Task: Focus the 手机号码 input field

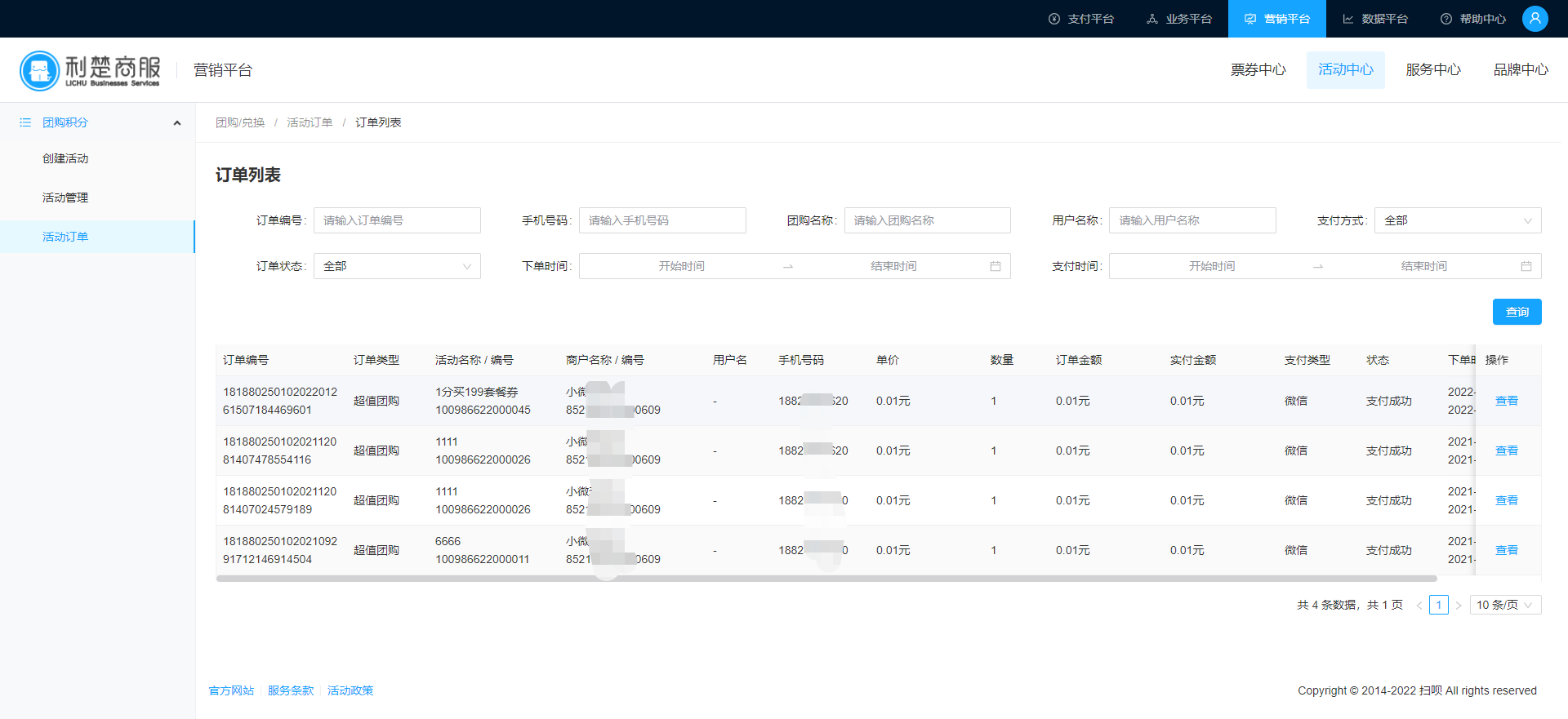Action: click(662, 220)
